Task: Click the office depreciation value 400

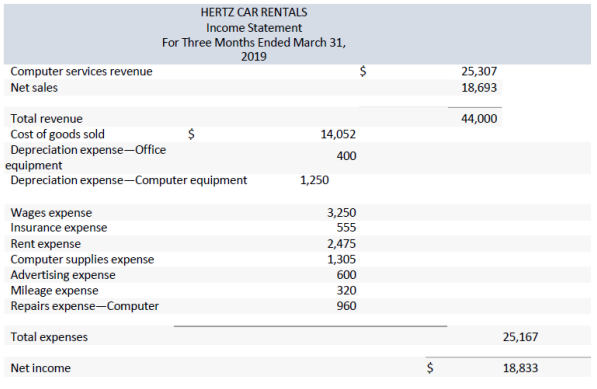Action: click(x=346, y=156)
